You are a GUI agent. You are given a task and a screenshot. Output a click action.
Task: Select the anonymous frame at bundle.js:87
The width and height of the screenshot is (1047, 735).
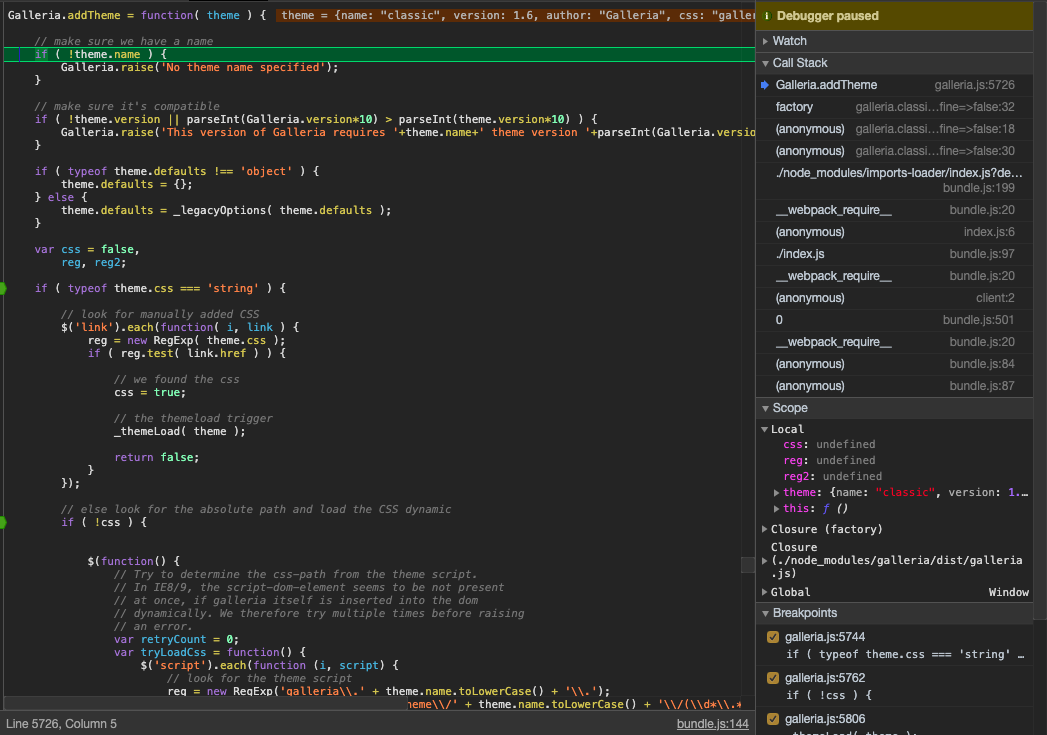point(895,386)
